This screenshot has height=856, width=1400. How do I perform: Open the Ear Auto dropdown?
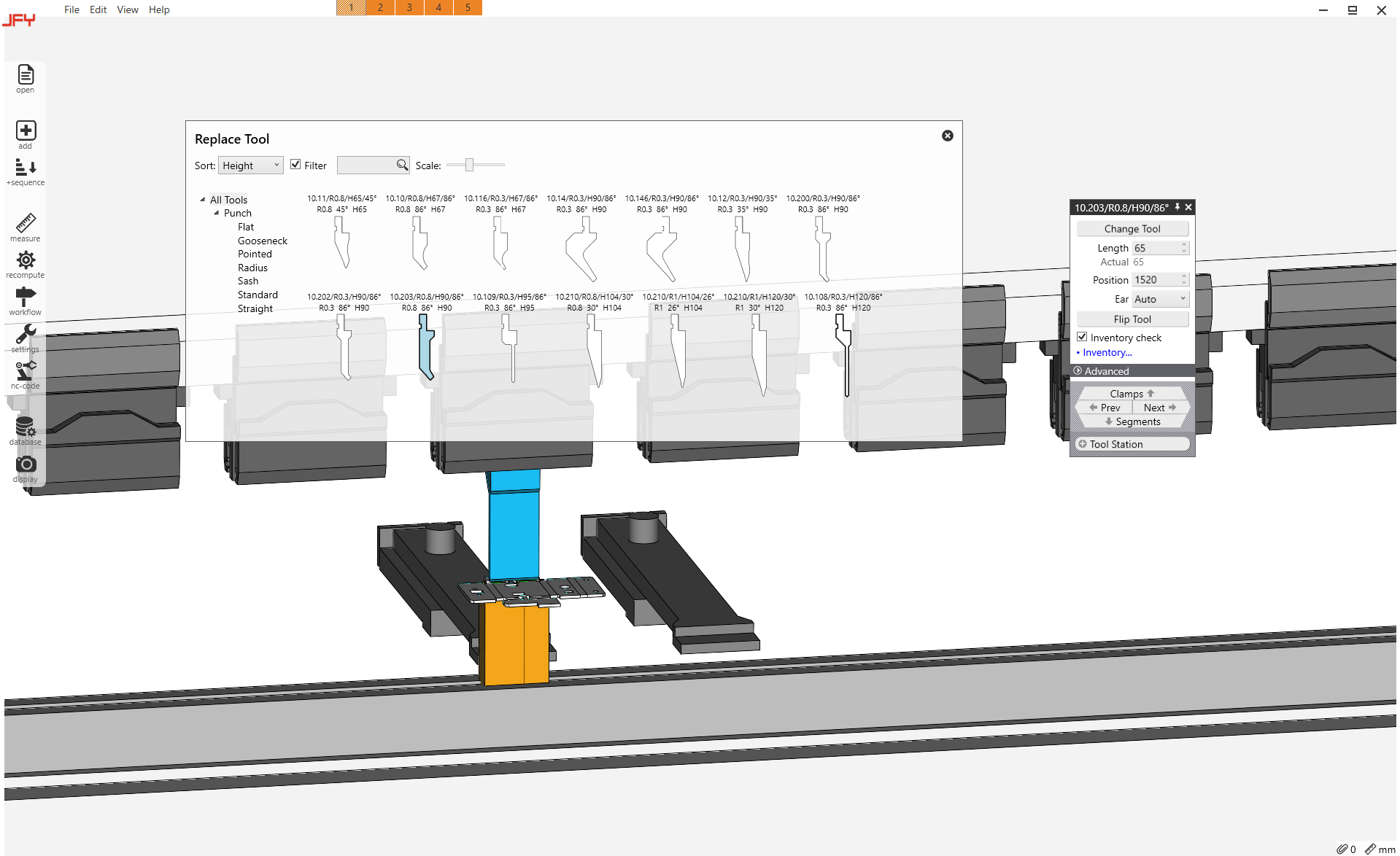(1159, 299)
